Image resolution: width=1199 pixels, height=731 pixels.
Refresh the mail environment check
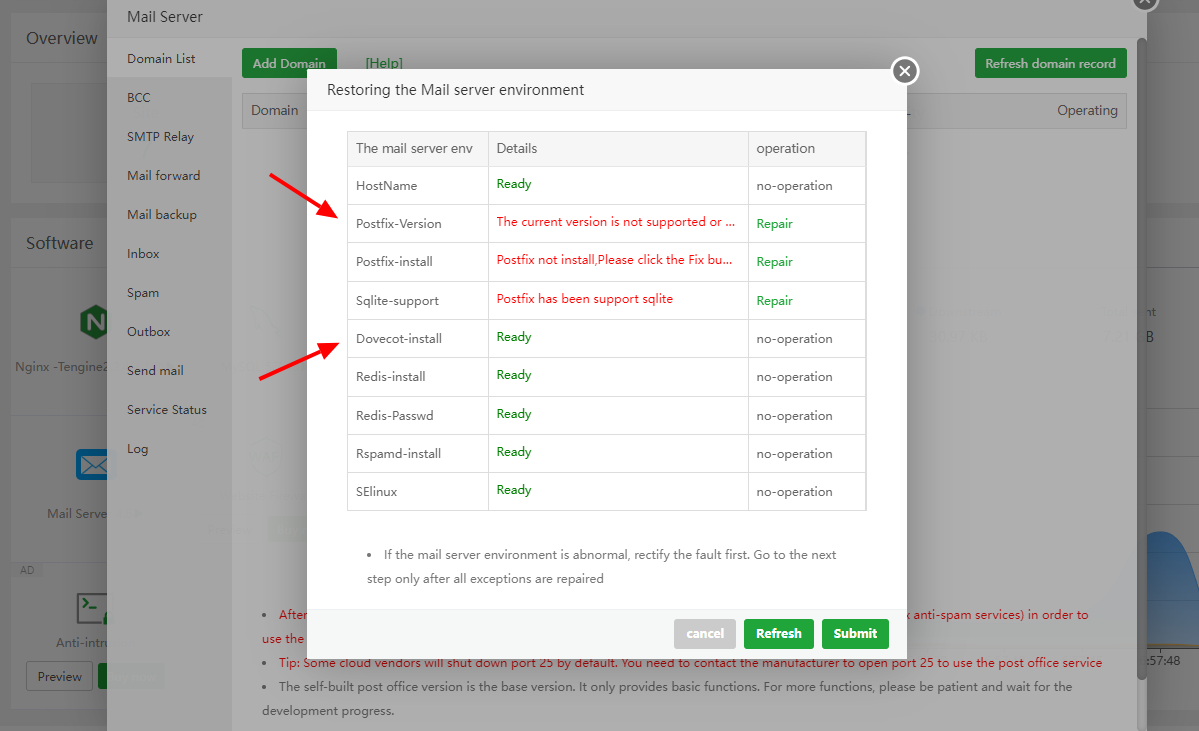point(778,633)
